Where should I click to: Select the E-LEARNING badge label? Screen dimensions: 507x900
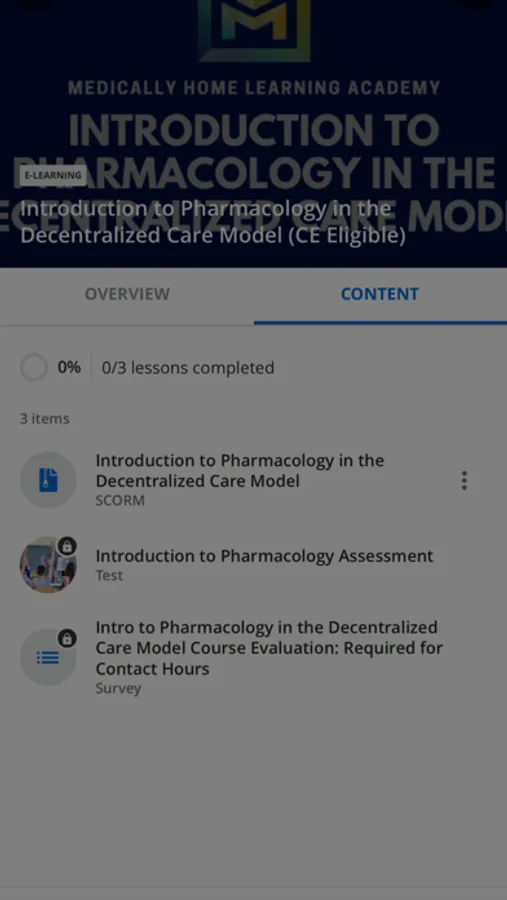point(53,176)
